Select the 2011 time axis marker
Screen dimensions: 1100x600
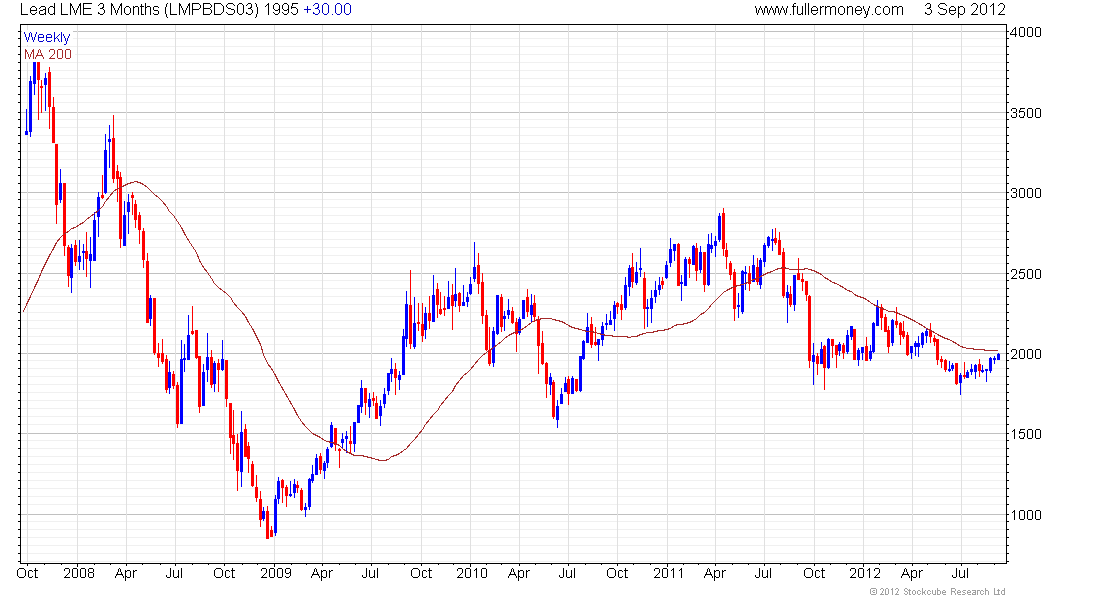tap(667, 573)
